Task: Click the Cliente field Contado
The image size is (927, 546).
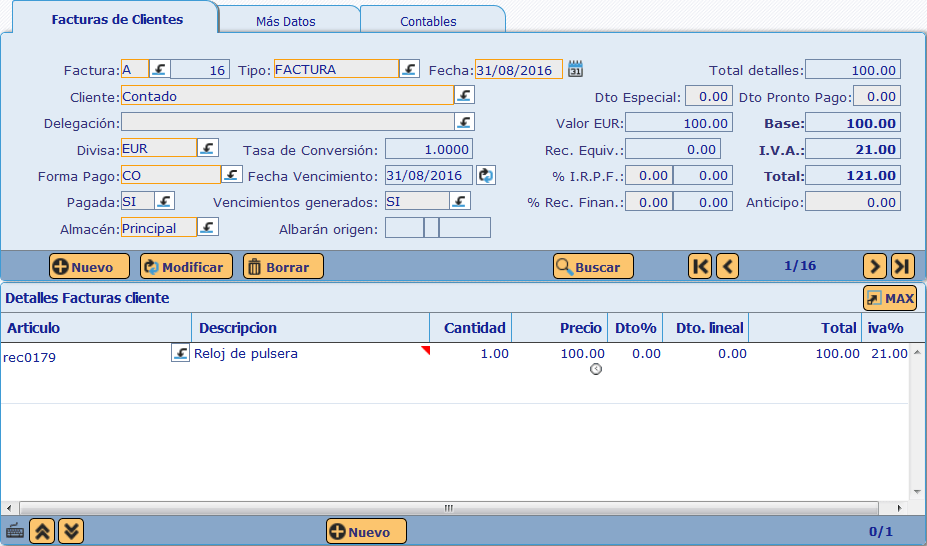Action: click(x=287, y=96)
